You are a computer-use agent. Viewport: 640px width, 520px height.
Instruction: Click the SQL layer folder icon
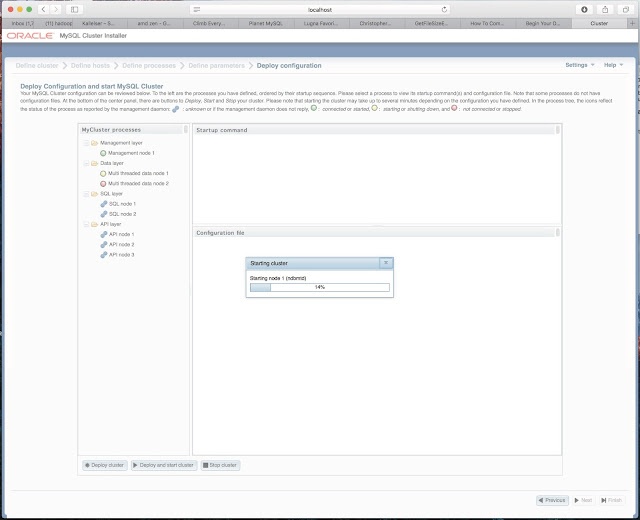point(94,194)
